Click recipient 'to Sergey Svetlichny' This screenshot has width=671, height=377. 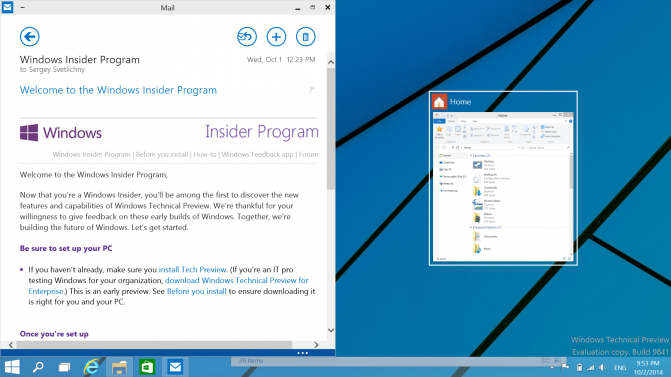tap(52, 69)
